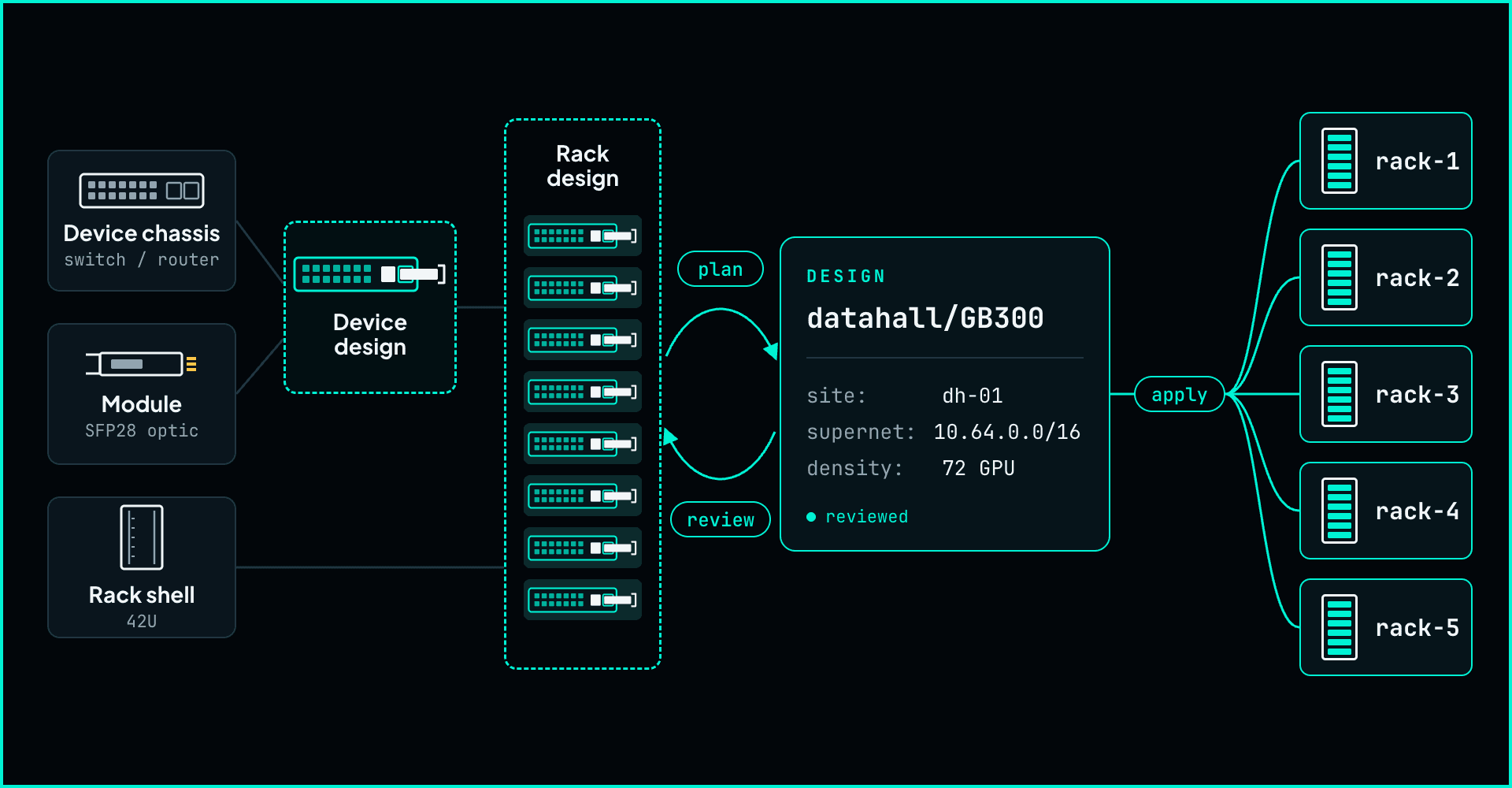Select the Device design label
The width and height of the screenshot is (1512, 788).
point(370,334)
